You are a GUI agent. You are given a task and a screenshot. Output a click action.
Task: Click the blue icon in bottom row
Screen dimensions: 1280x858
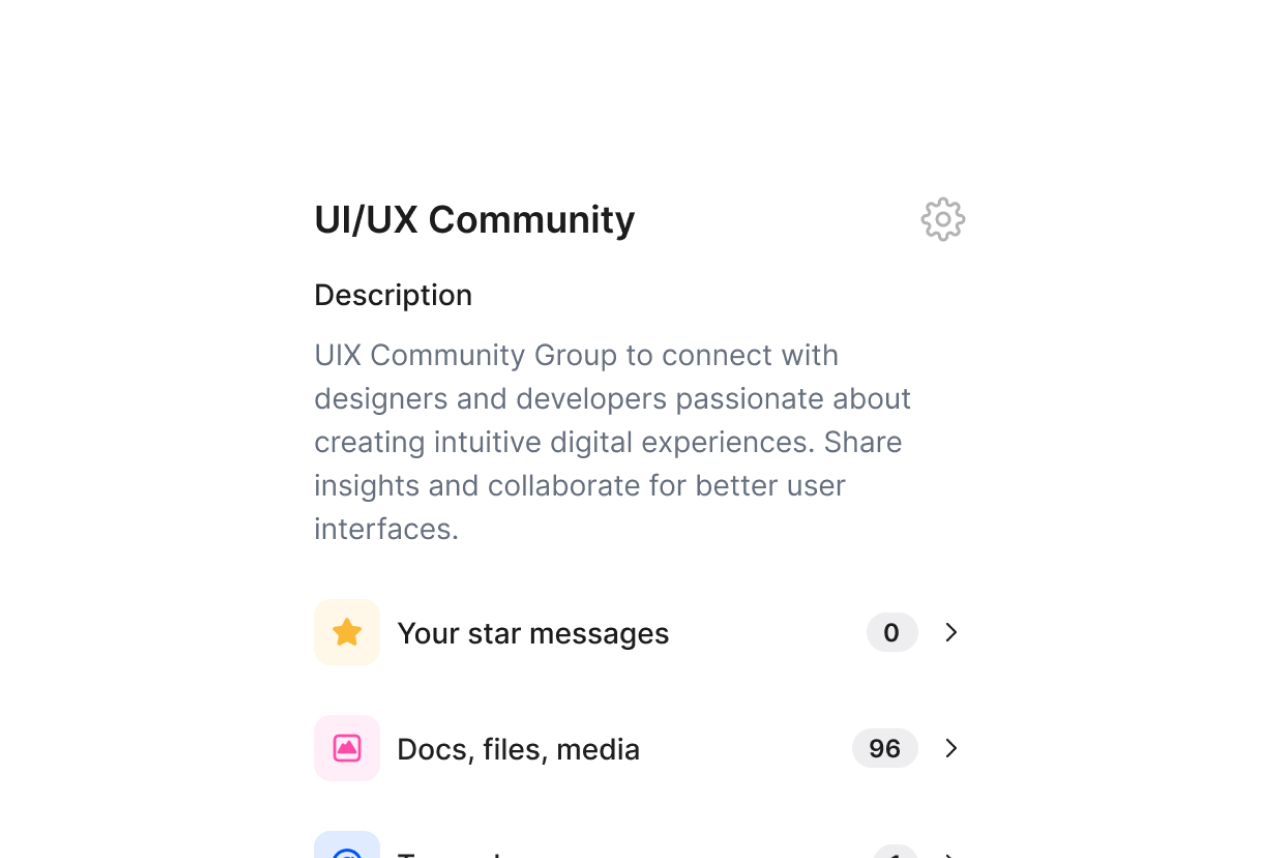tap(347, 848)
